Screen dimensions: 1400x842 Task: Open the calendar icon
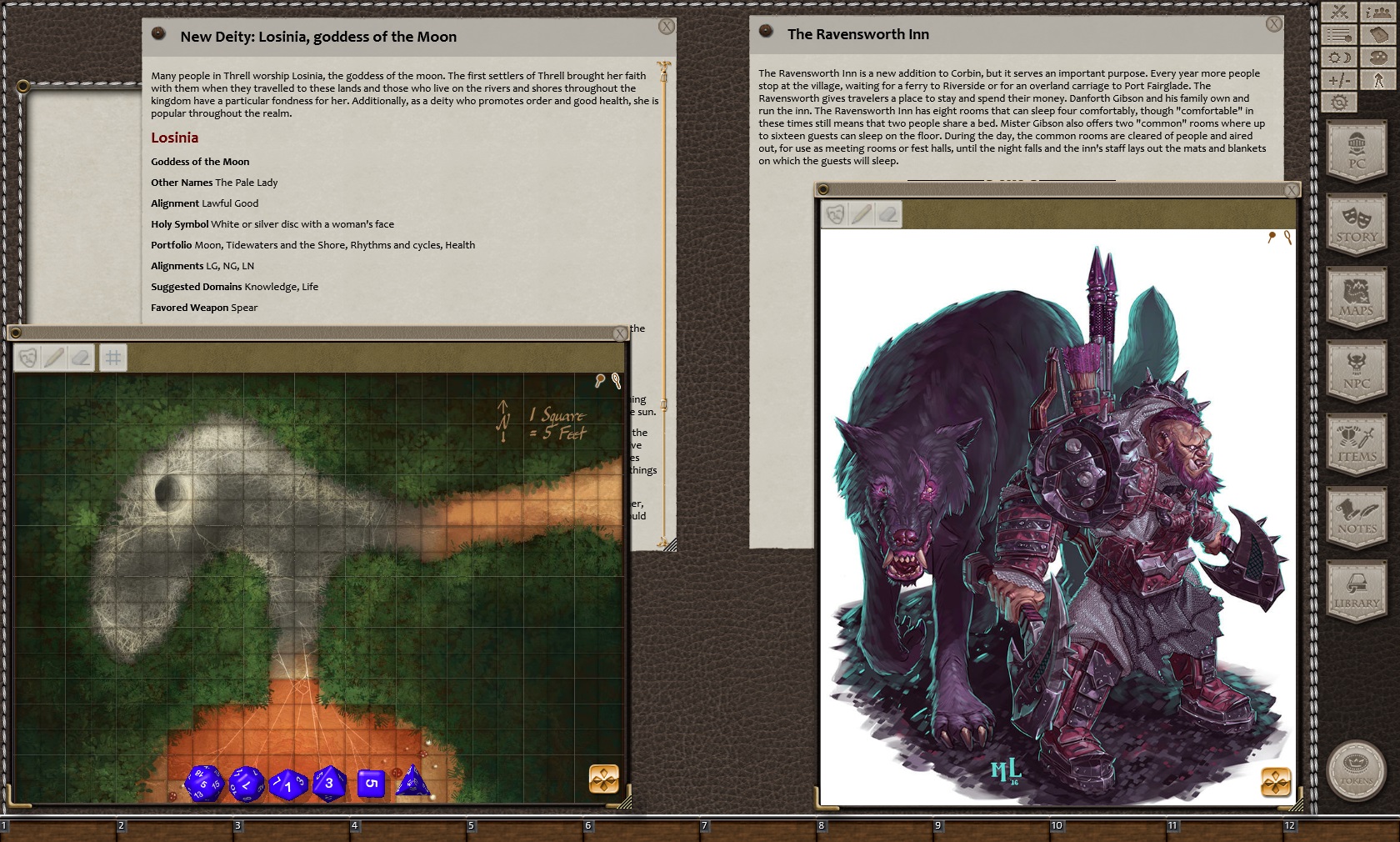1377,35
